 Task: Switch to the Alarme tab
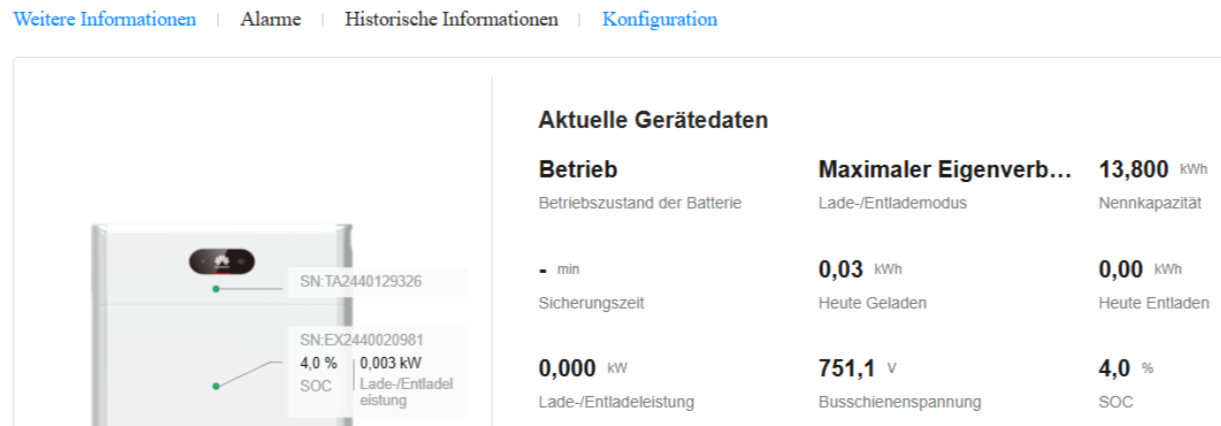pos(270,20)
